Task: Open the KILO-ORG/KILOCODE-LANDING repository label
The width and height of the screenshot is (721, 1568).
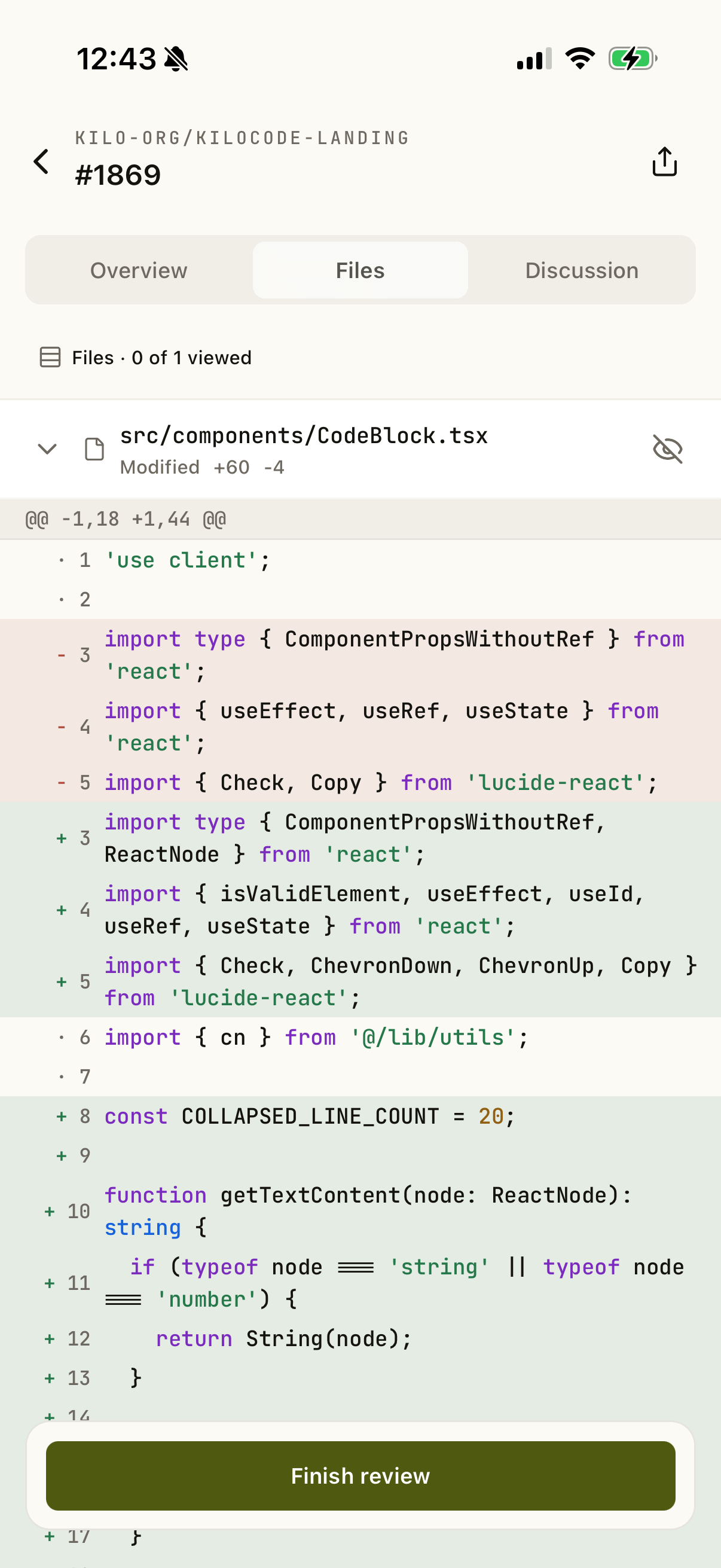Action: [x=242, y=138]
